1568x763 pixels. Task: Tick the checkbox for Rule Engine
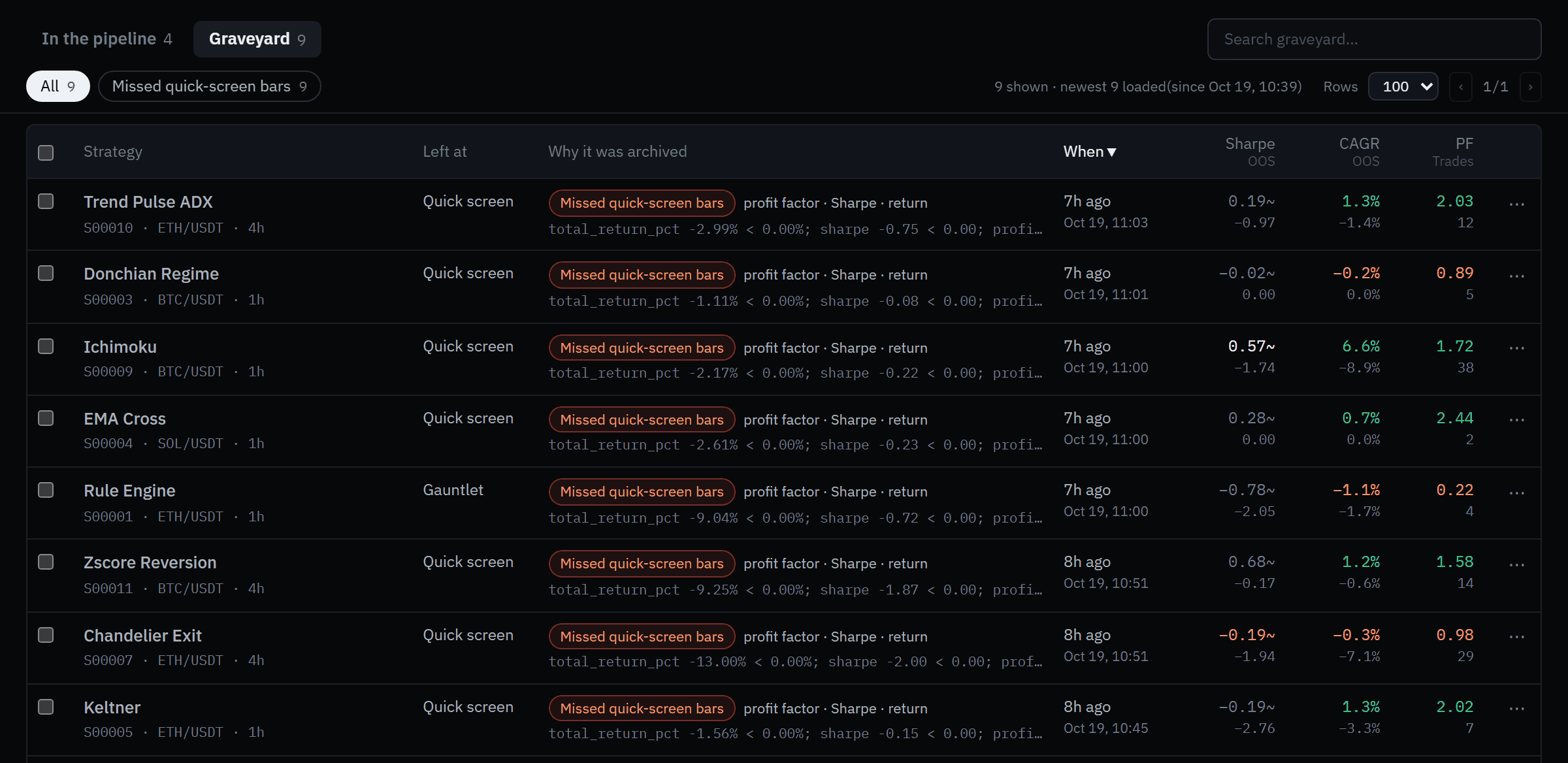click(46, 490)
